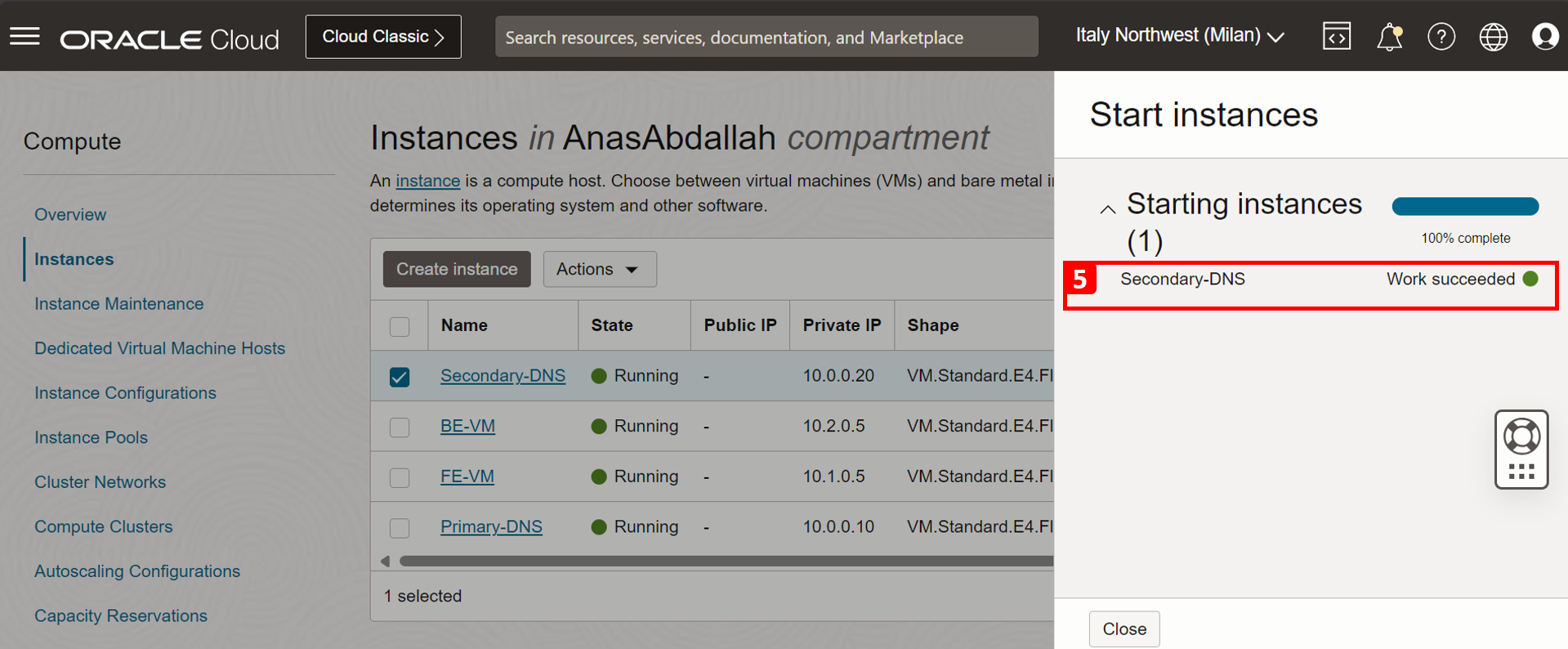Viewport: 1568px width, 649px height.
Task: Open Autoscaling Configurations
Action: point(137,571)
